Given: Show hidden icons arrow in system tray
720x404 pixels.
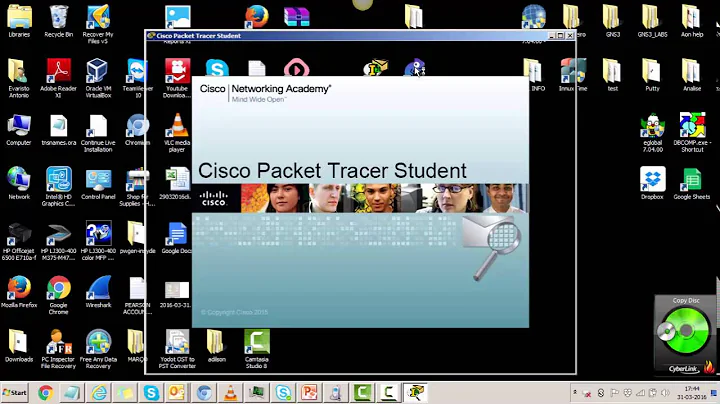Looking at the screenshot, I should [575, 392].
